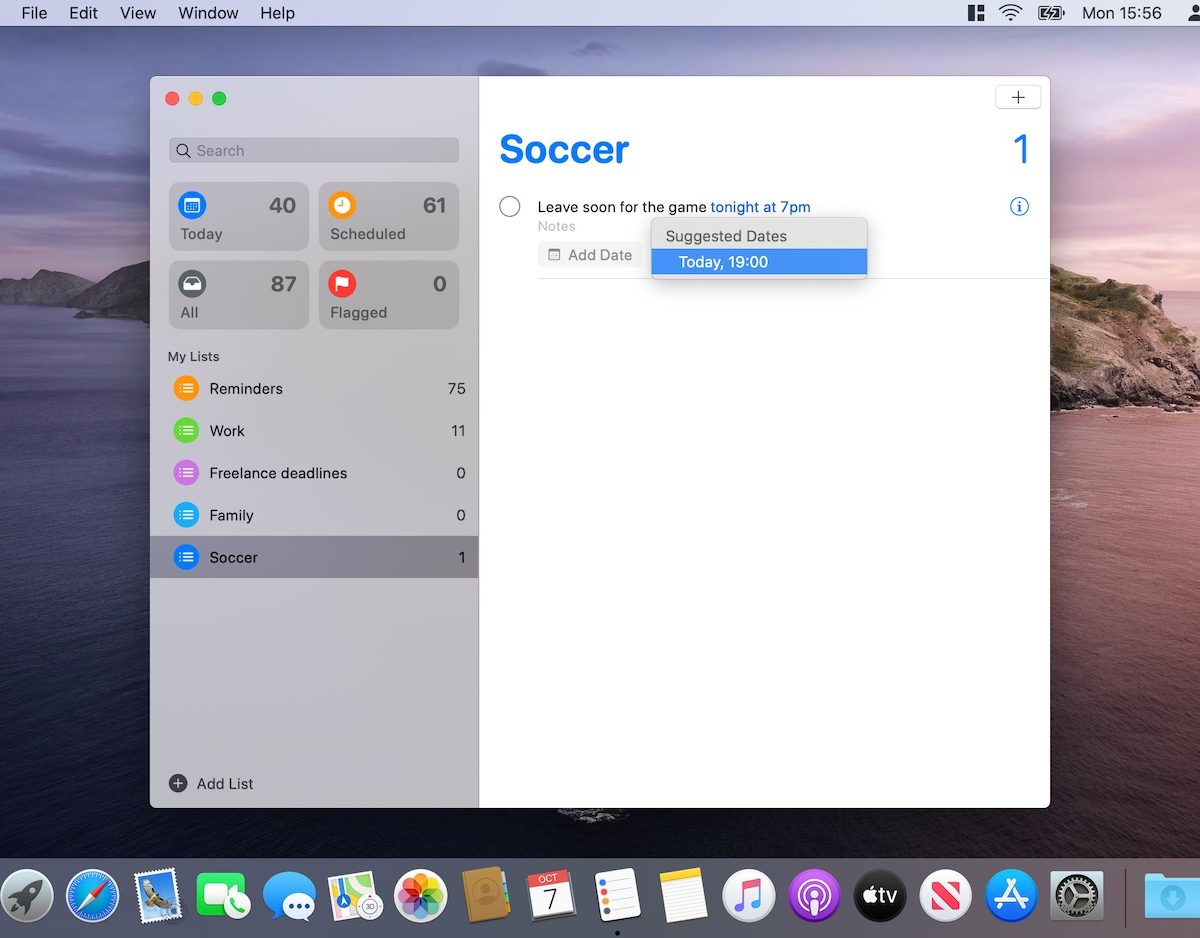Open the Help menu

point(277,13)
